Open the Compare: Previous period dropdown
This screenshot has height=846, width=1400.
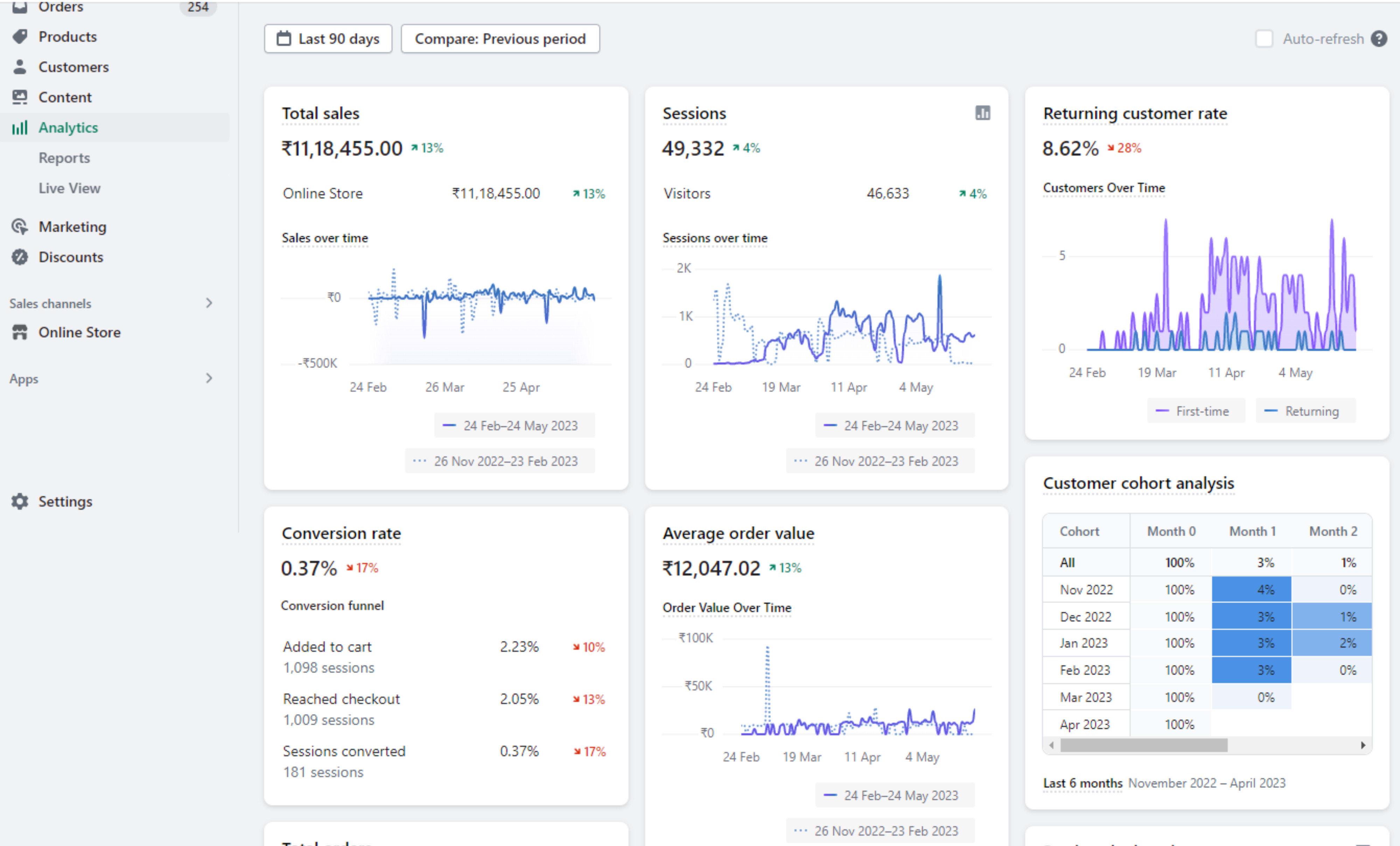tap(500, 39)
